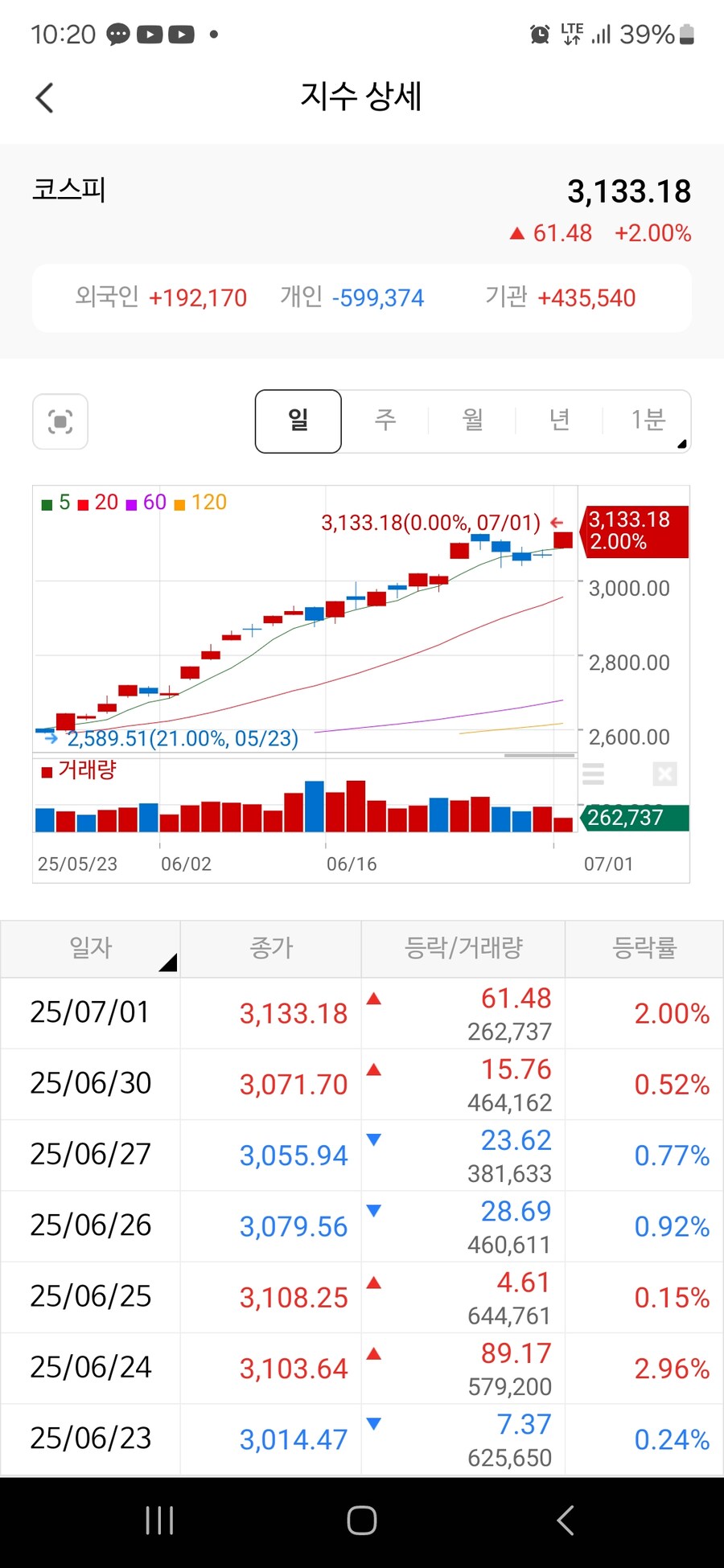The height and width of the screenshot is (1568, 724).
Task: Tap the chat notification icon in status bar
Action: click(118, 35)
